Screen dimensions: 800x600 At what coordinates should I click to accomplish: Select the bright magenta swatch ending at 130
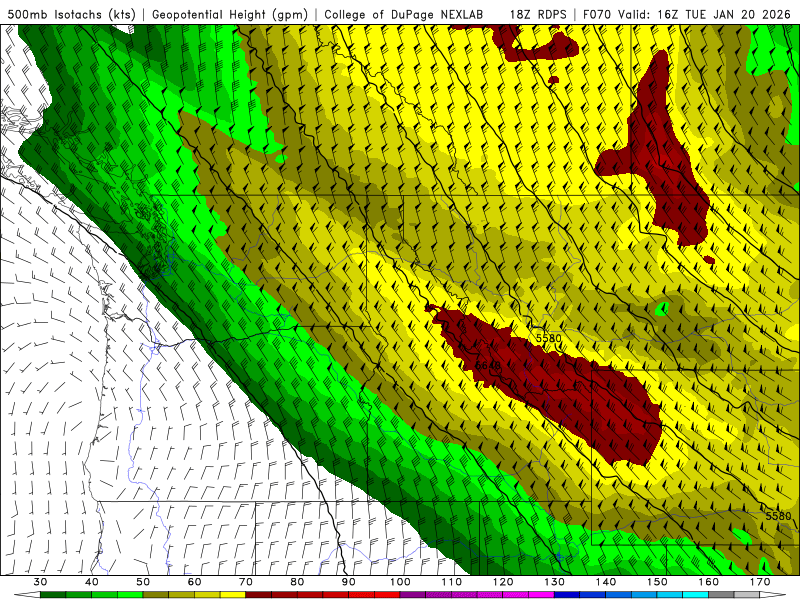[x=541, y=594]
